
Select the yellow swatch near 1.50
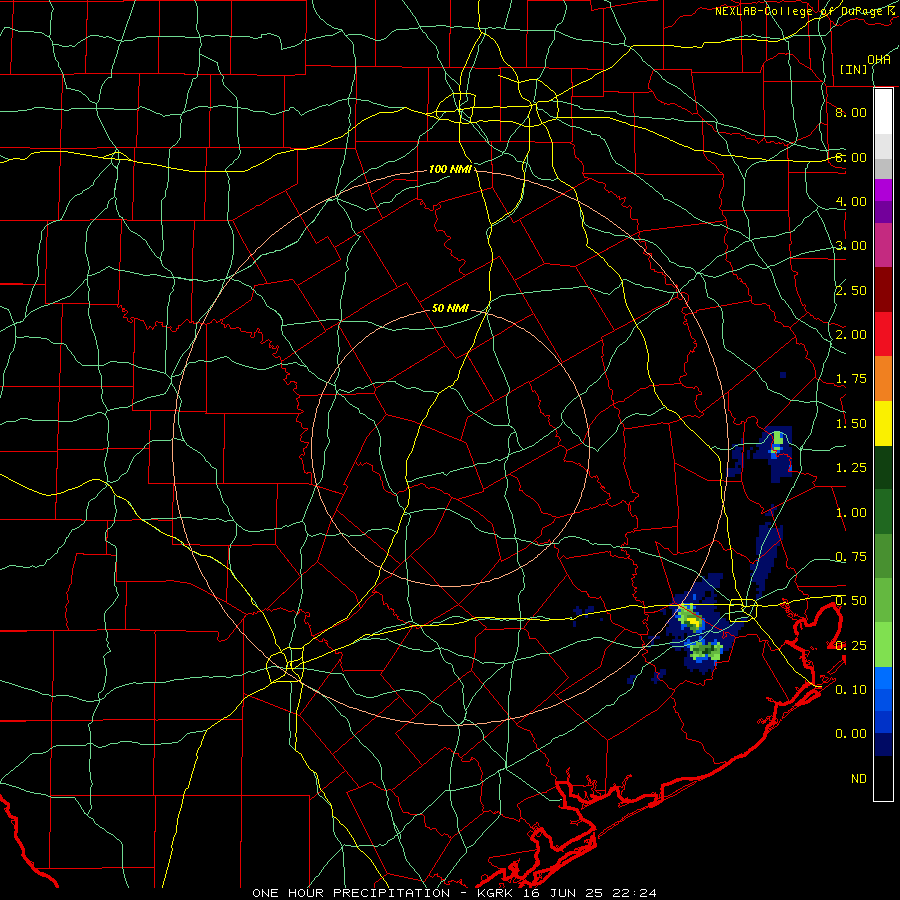click(883, 423)
